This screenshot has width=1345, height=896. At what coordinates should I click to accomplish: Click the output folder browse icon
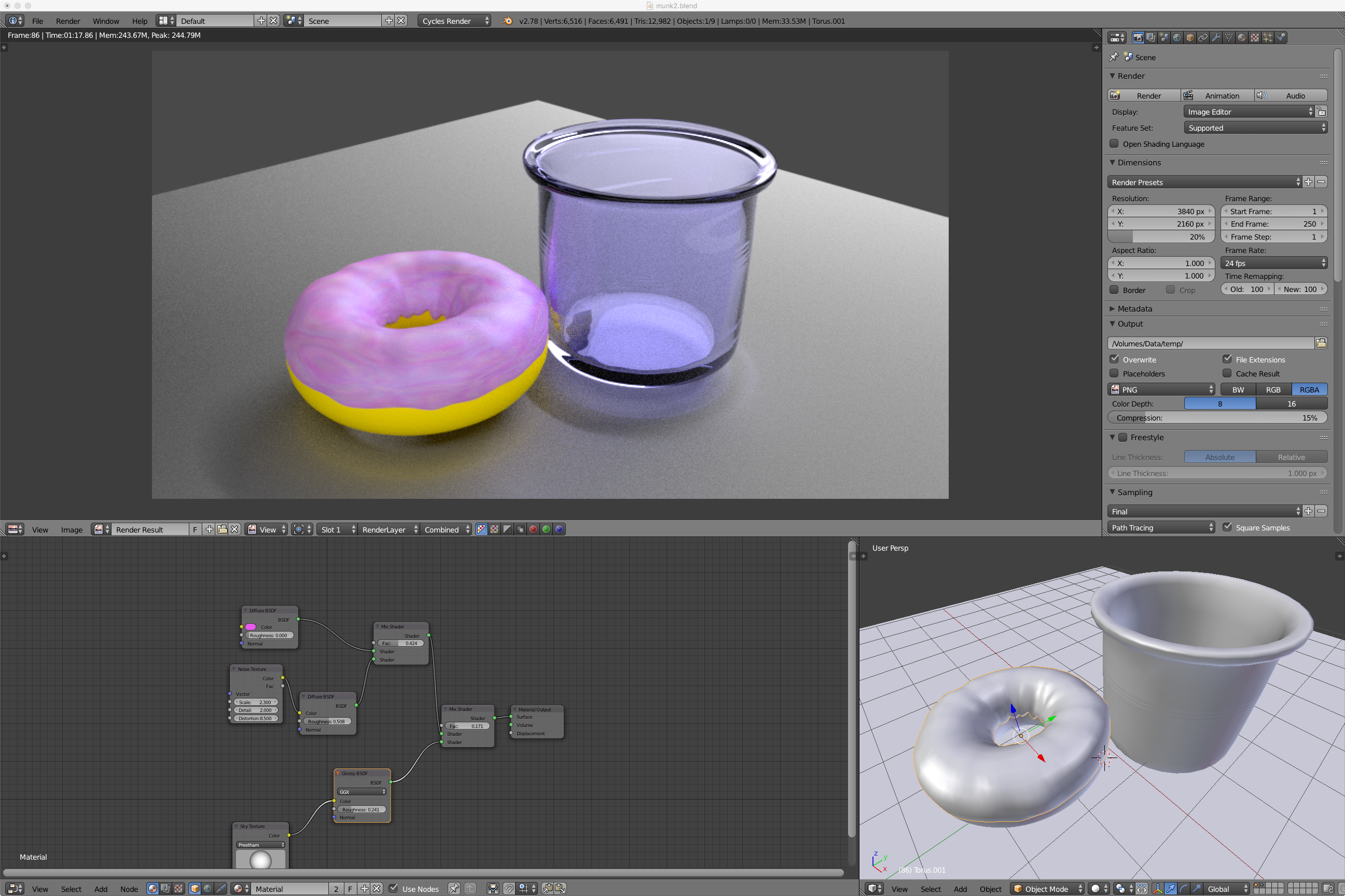pyautogui.click(x=1321, y=343)
